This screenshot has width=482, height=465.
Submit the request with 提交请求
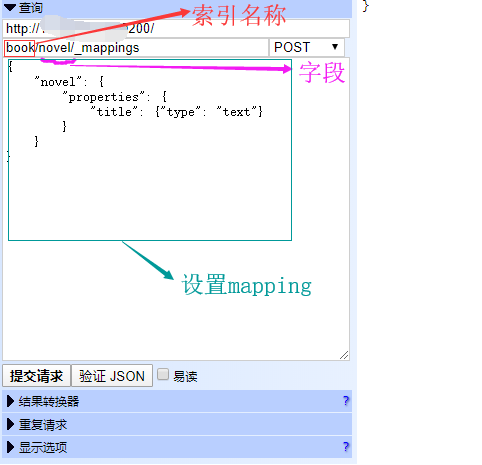(x=36, y=376)
